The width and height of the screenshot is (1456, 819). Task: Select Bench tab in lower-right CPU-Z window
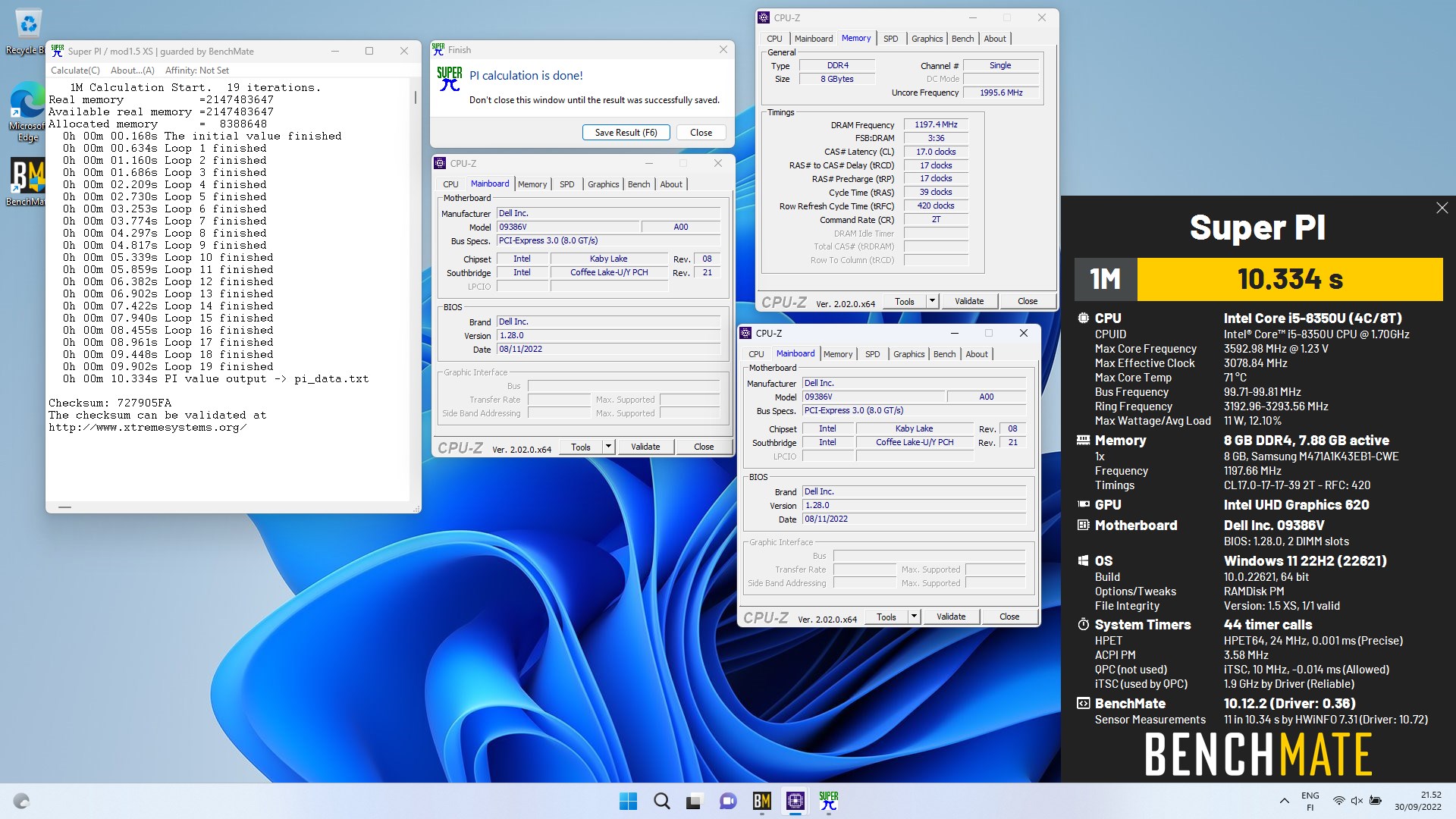[944, 354]
